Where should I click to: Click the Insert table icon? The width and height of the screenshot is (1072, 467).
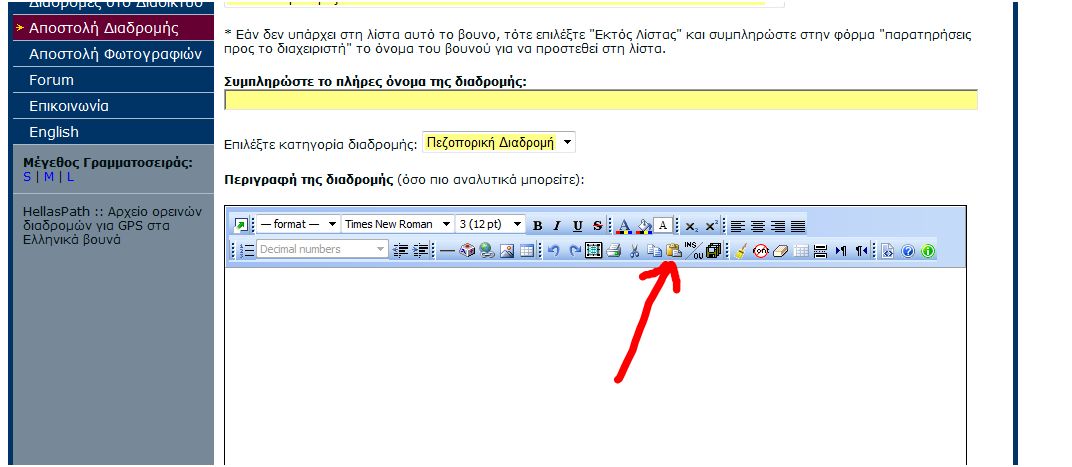click(527, 251)
